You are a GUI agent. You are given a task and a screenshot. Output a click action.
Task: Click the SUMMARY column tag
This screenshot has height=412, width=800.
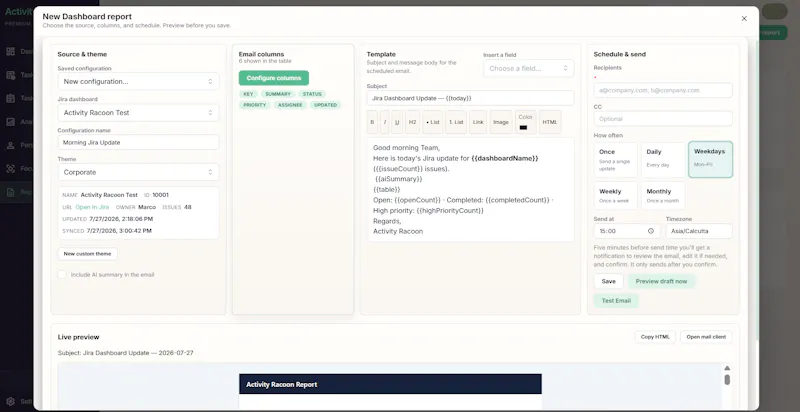point(278,94)
